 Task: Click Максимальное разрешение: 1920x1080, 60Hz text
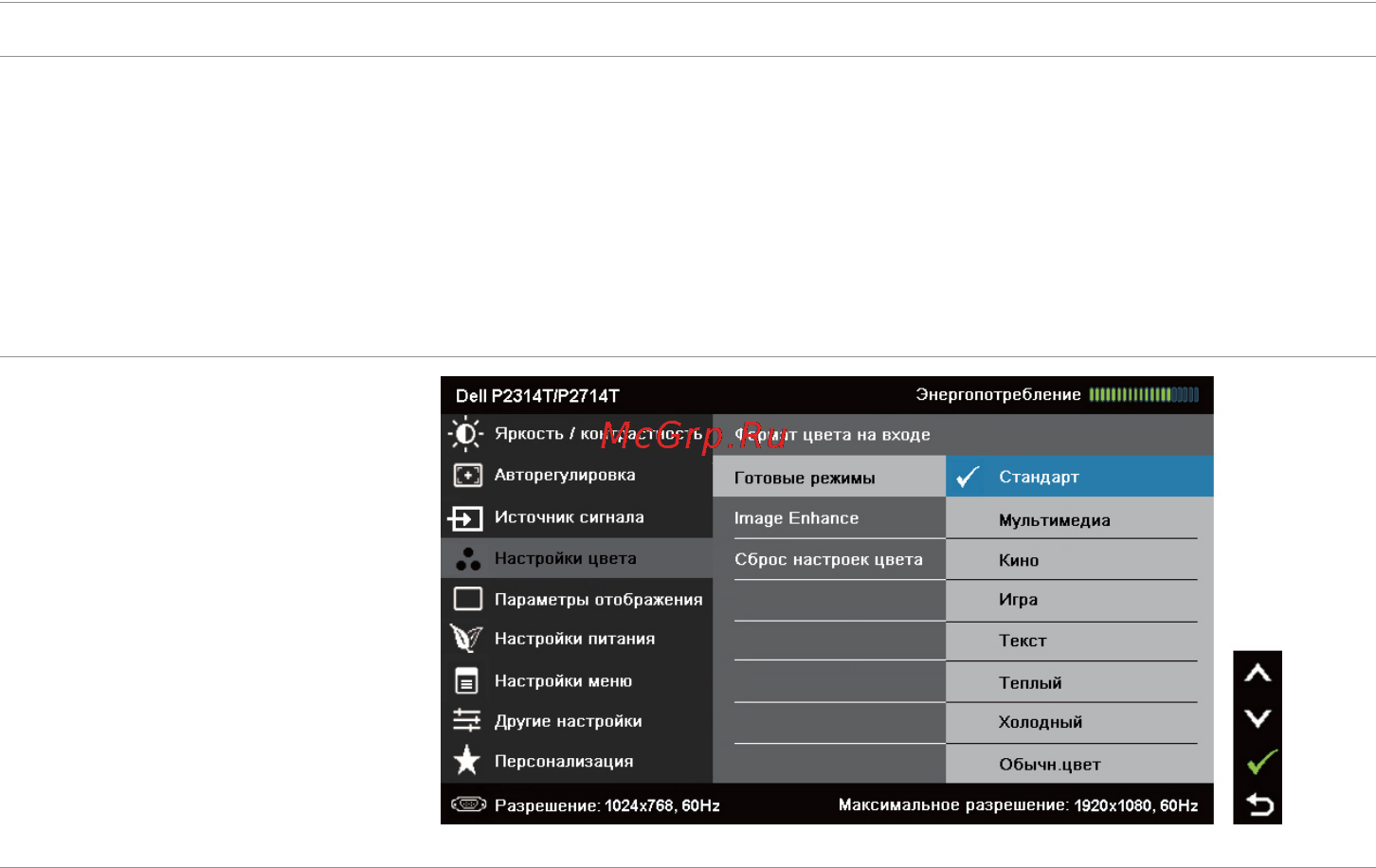1018,805
